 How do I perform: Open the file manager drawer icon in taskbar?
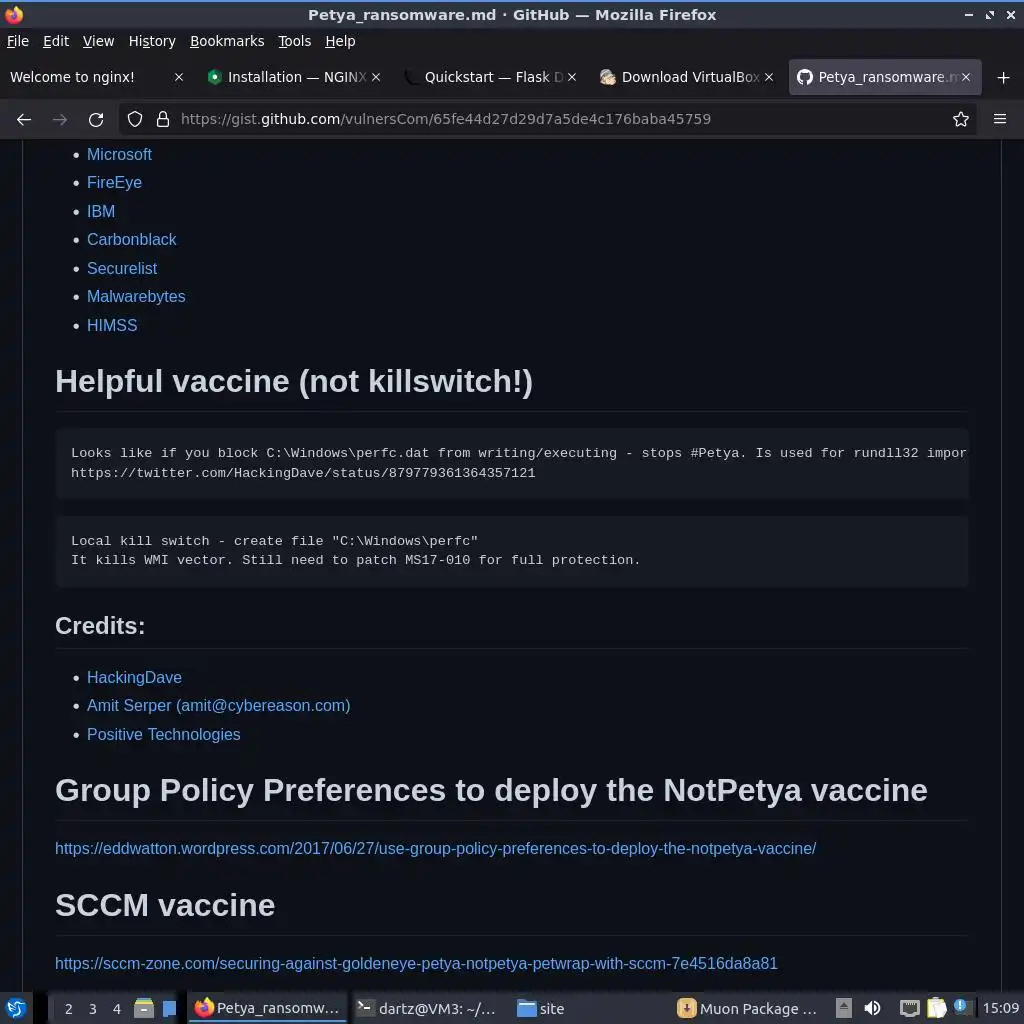tap(144, 1008)
